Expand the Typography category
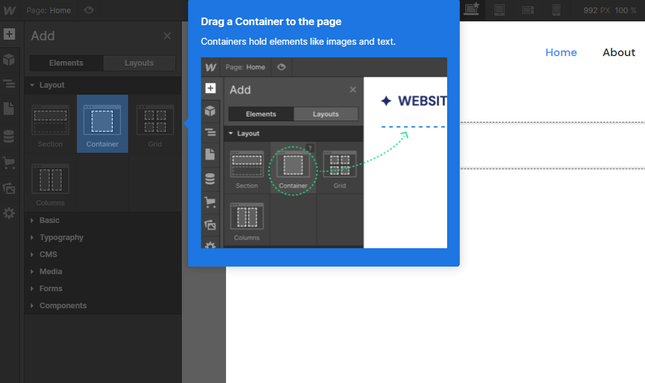Viewport: 645px width, 383px height. pyautogui.click(x=103, y=237)
